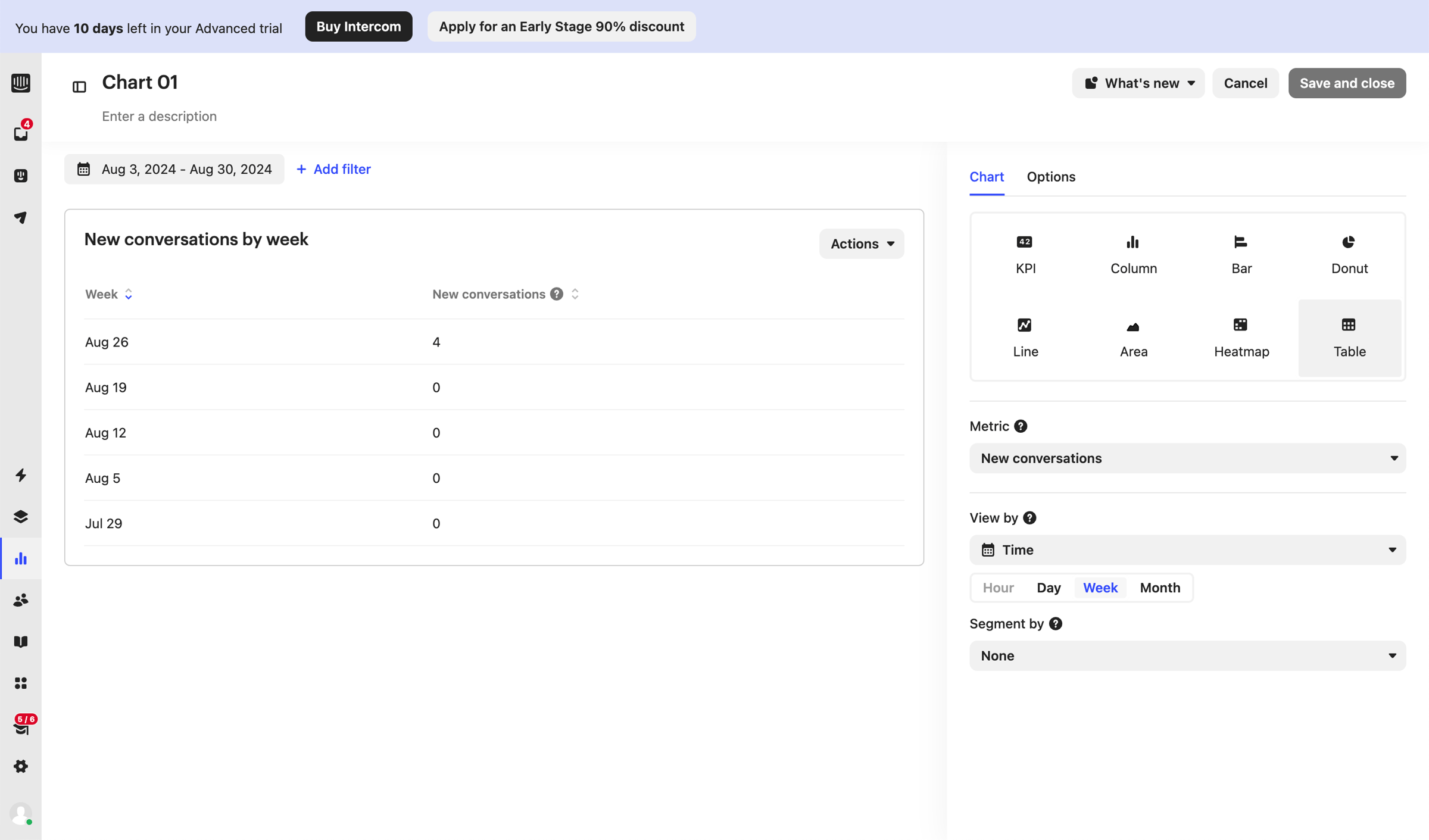
Task: Open the Outbound paper plane icon
Action: point(21,218)
